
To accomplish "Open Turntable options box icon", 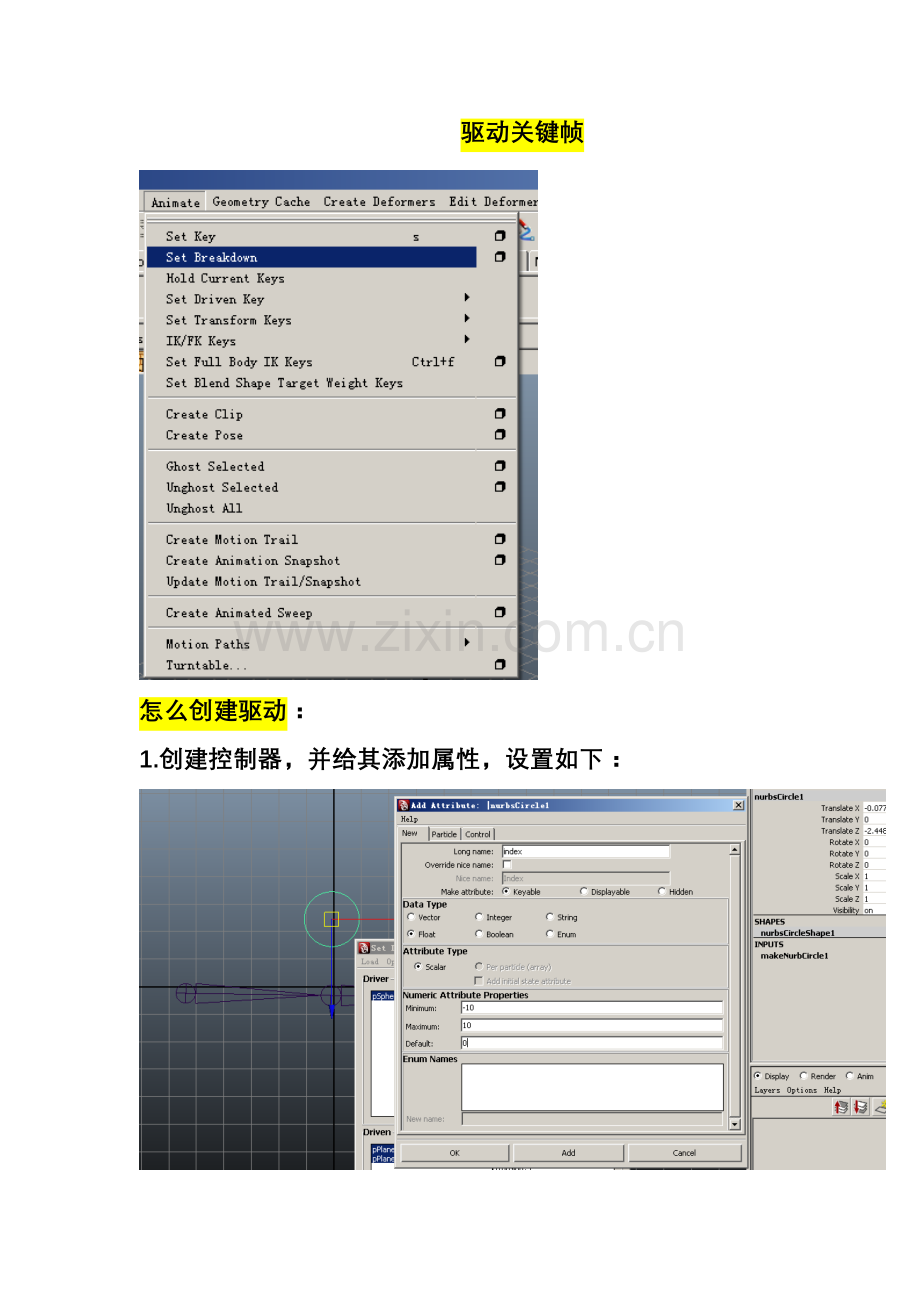I will coord(500,665).
